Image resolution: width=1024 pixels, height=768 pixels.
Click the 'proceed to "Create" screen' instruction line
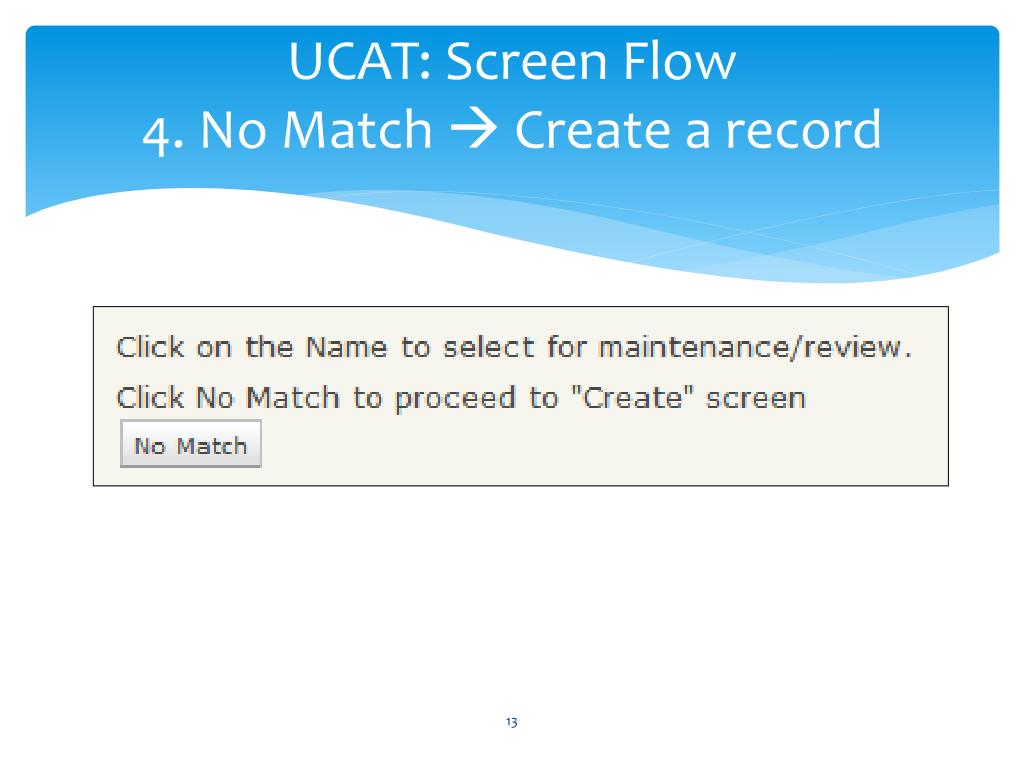point(461,398)
